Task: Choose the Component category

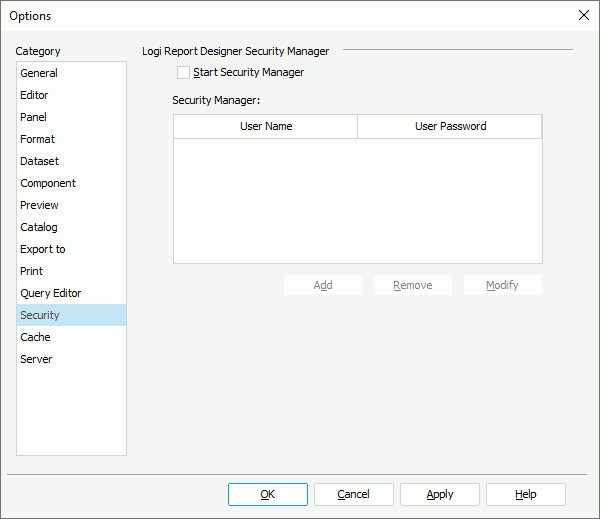Action: tap(47, 183)
